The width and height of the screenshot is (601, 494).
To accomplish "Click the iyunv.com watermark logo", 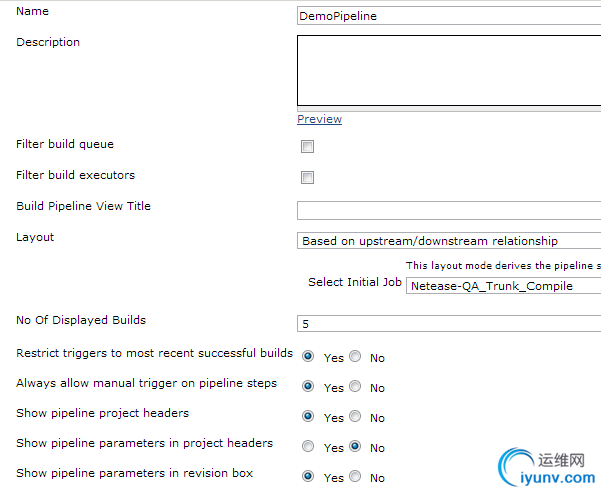I will (547, 467).
